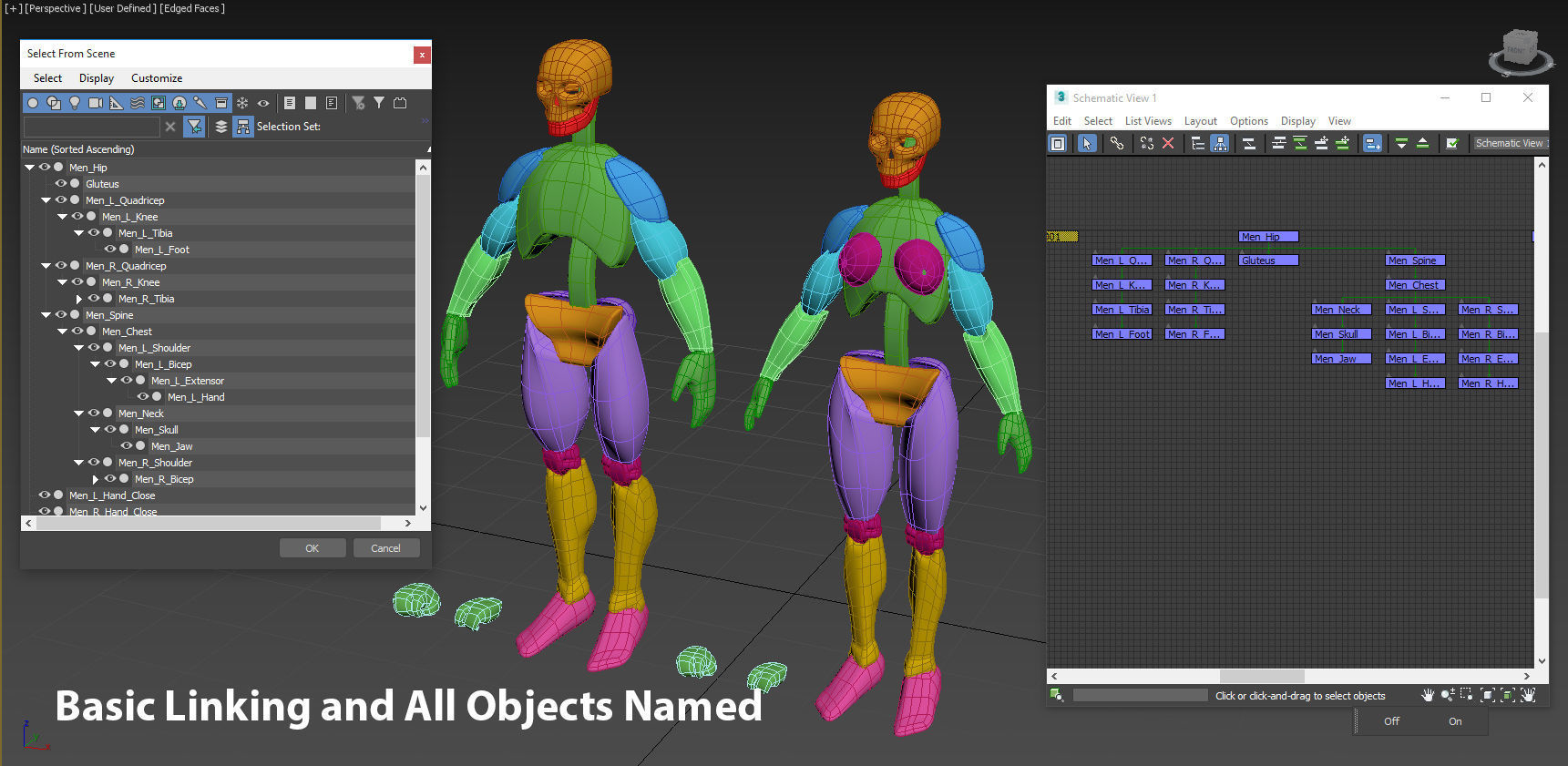Screen dimensions: 1568x766
Task: Click Schematic View horizontal scrollbar thumb
Action: pyautogui.click(x=1262, y=676)
